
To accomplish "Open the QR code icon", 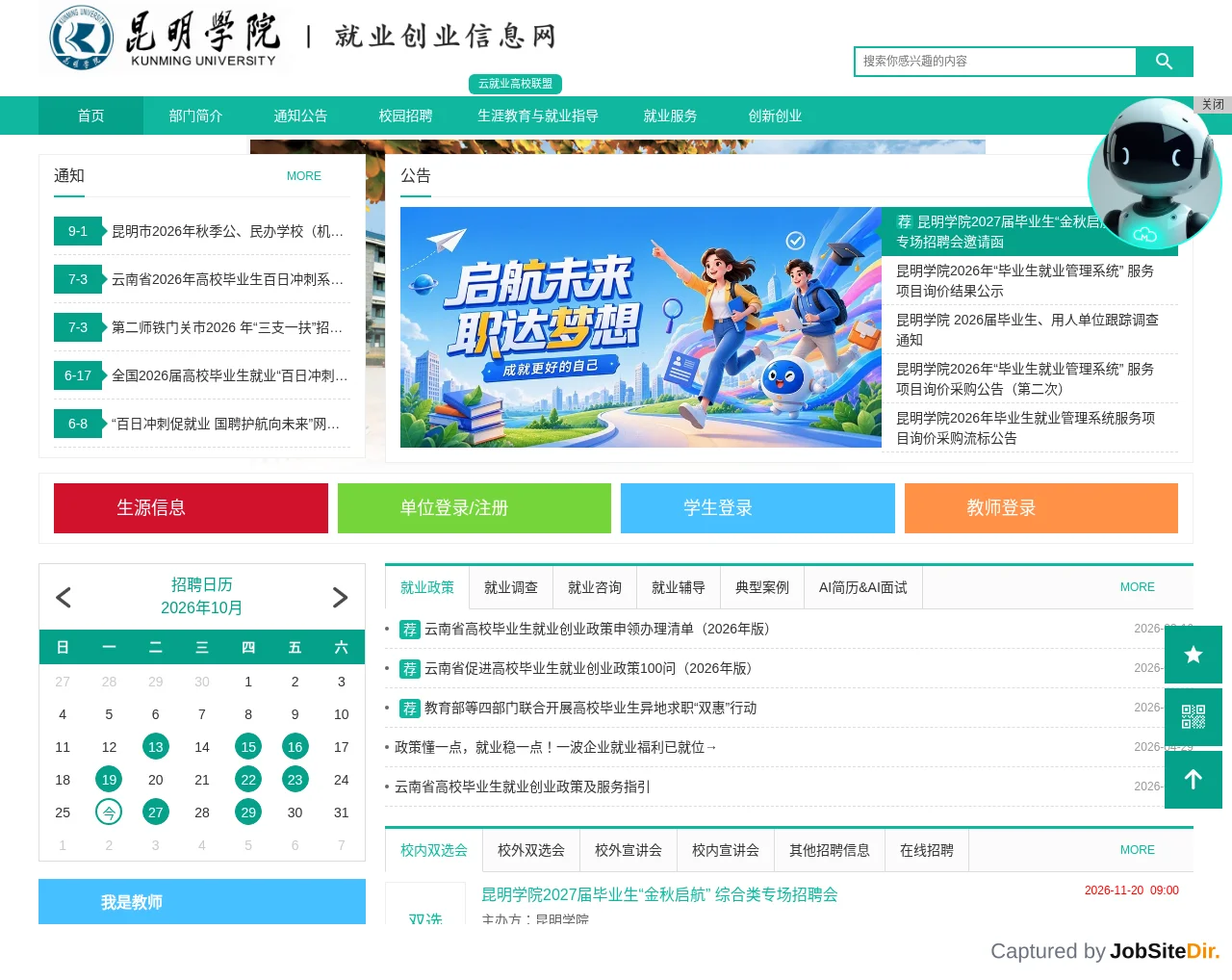I will pos(1193,717).
